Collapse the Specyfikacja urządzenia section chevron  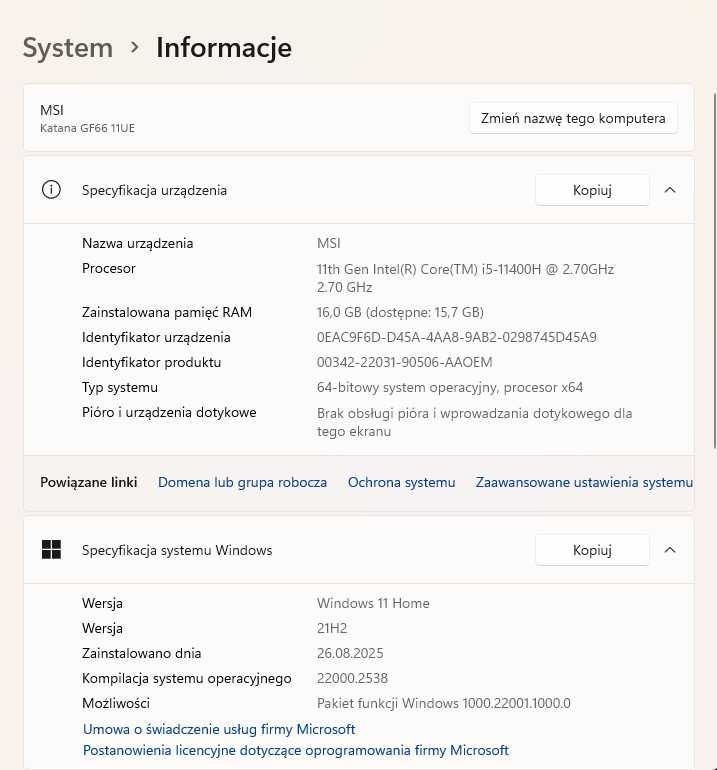[670, 190]
